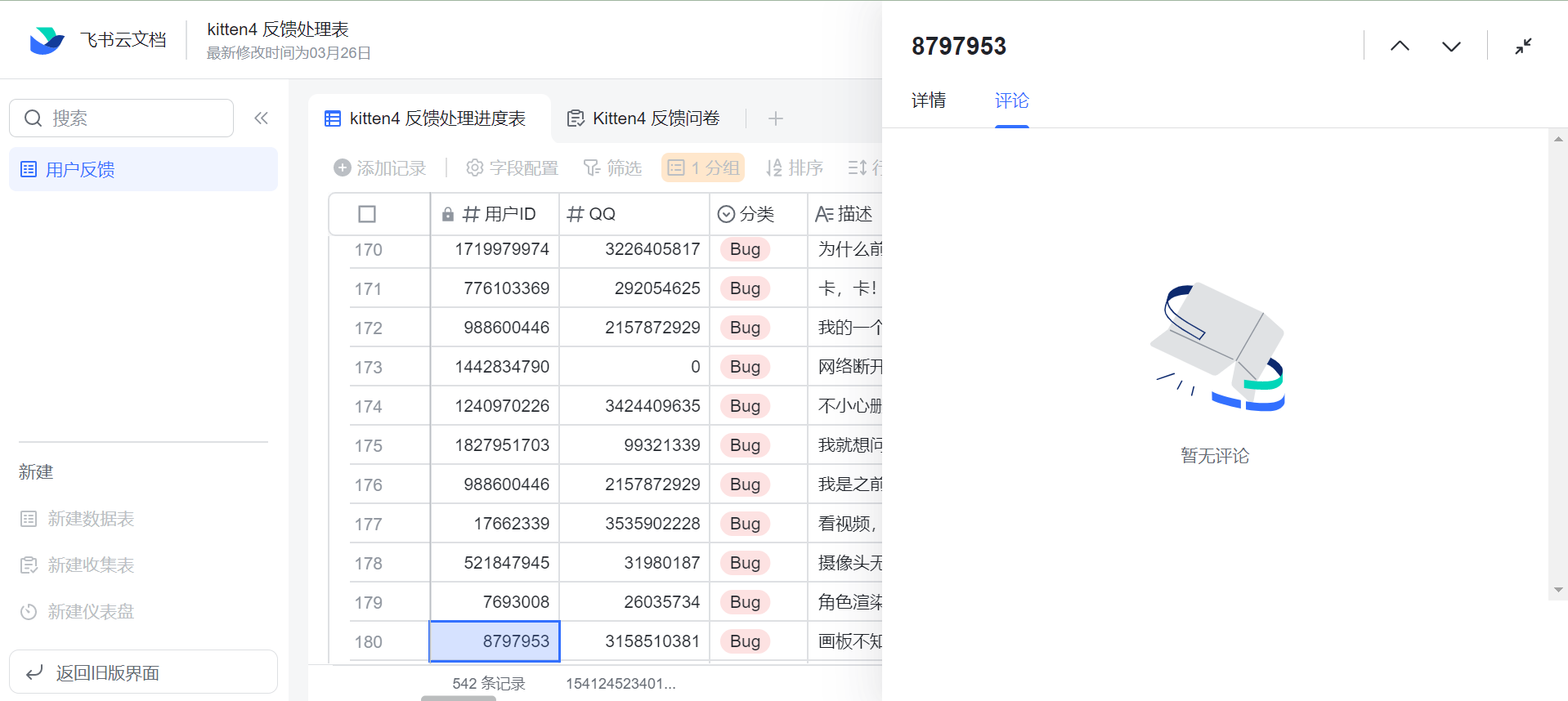Select 用户反馈 in the sidebar

pyautogui.click(x=144, y=169)
